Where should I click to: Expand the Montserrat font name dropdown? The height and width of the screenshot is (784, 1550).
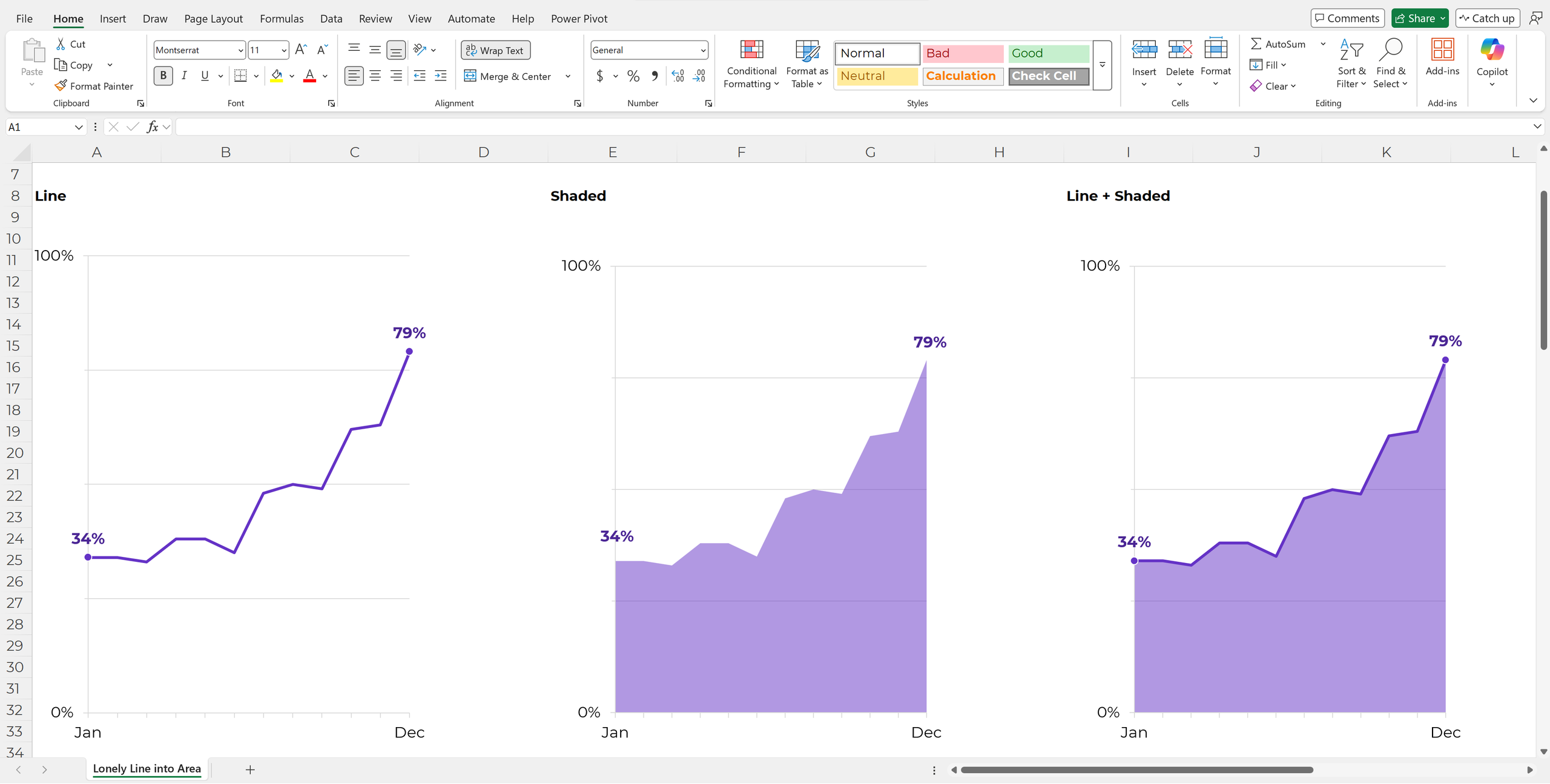tap(240, 50)
